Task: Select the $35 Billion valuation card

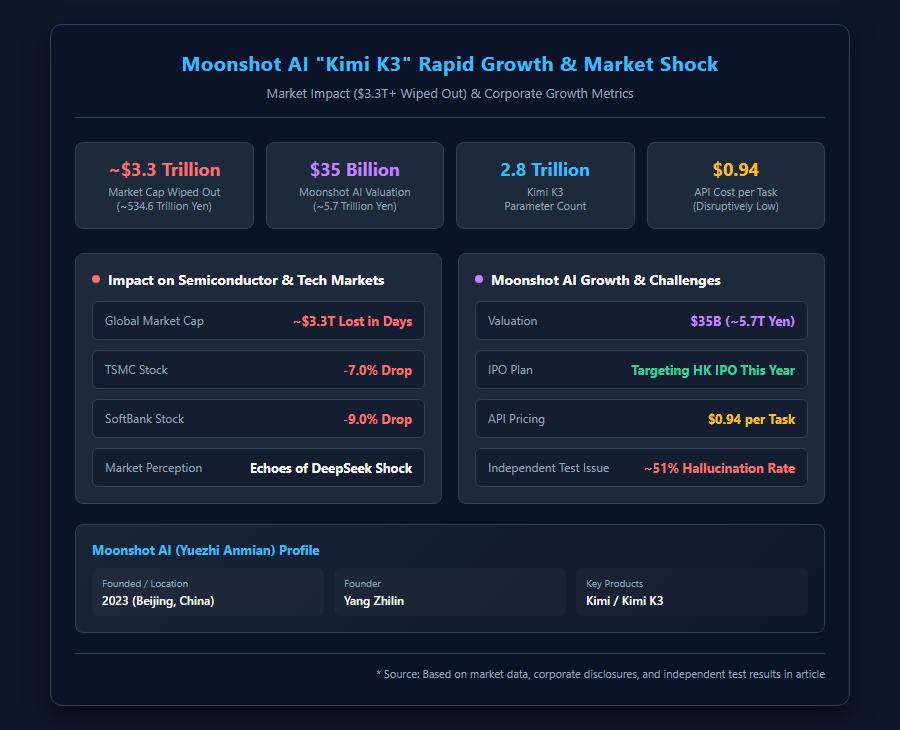Action: (x=355, y=185)
